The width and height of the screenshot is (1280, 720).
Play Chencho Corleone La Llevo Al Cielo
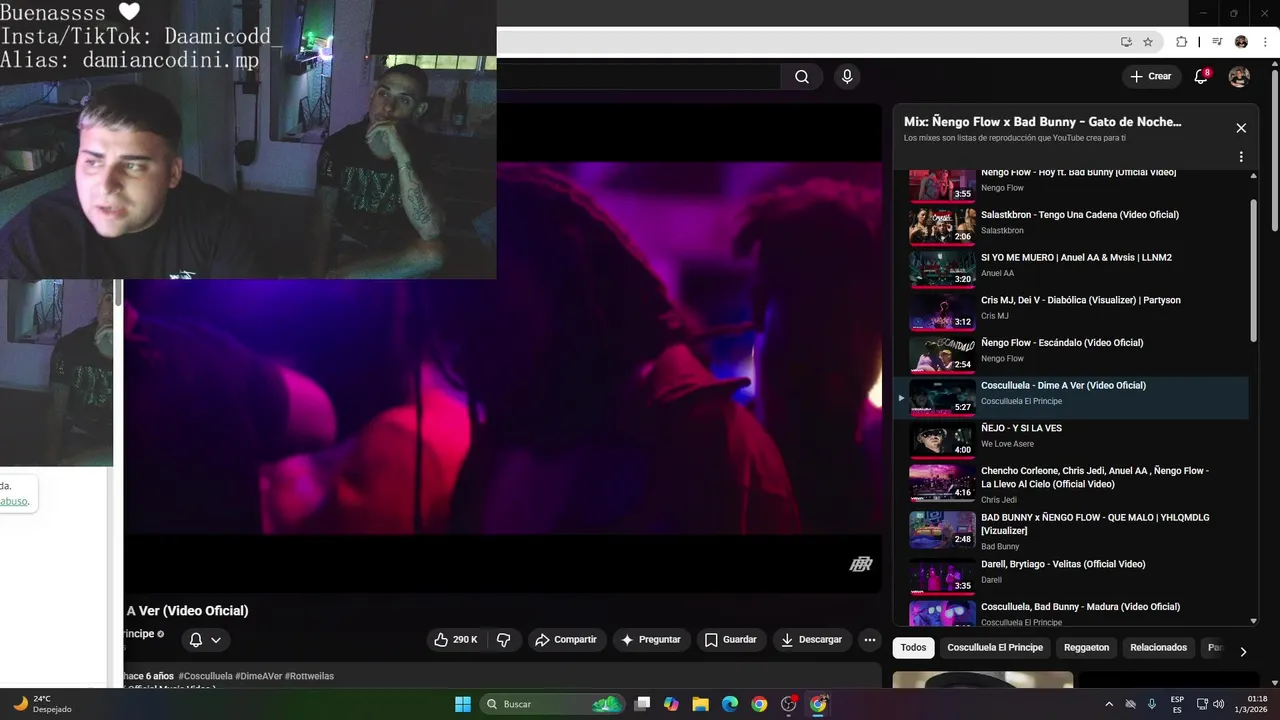pyautogui.click(x=1070, y=483)
